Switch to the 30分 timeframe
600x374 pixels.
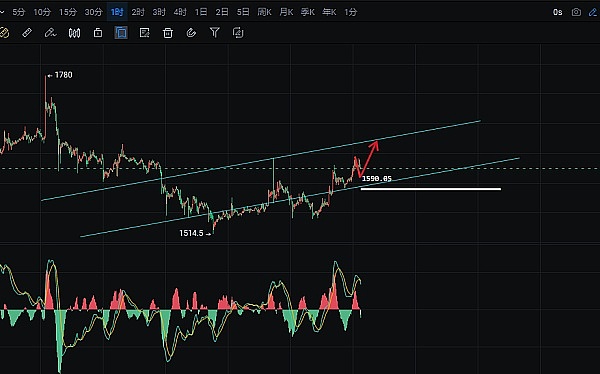coord(93,12)
